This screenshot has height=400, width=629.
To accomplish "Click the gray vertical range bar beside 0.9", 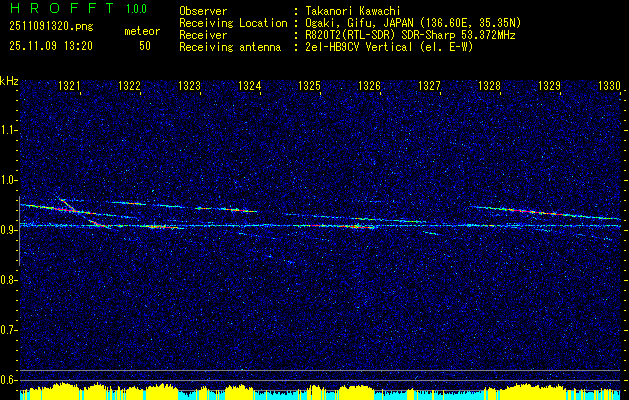I will pos(19,231).
